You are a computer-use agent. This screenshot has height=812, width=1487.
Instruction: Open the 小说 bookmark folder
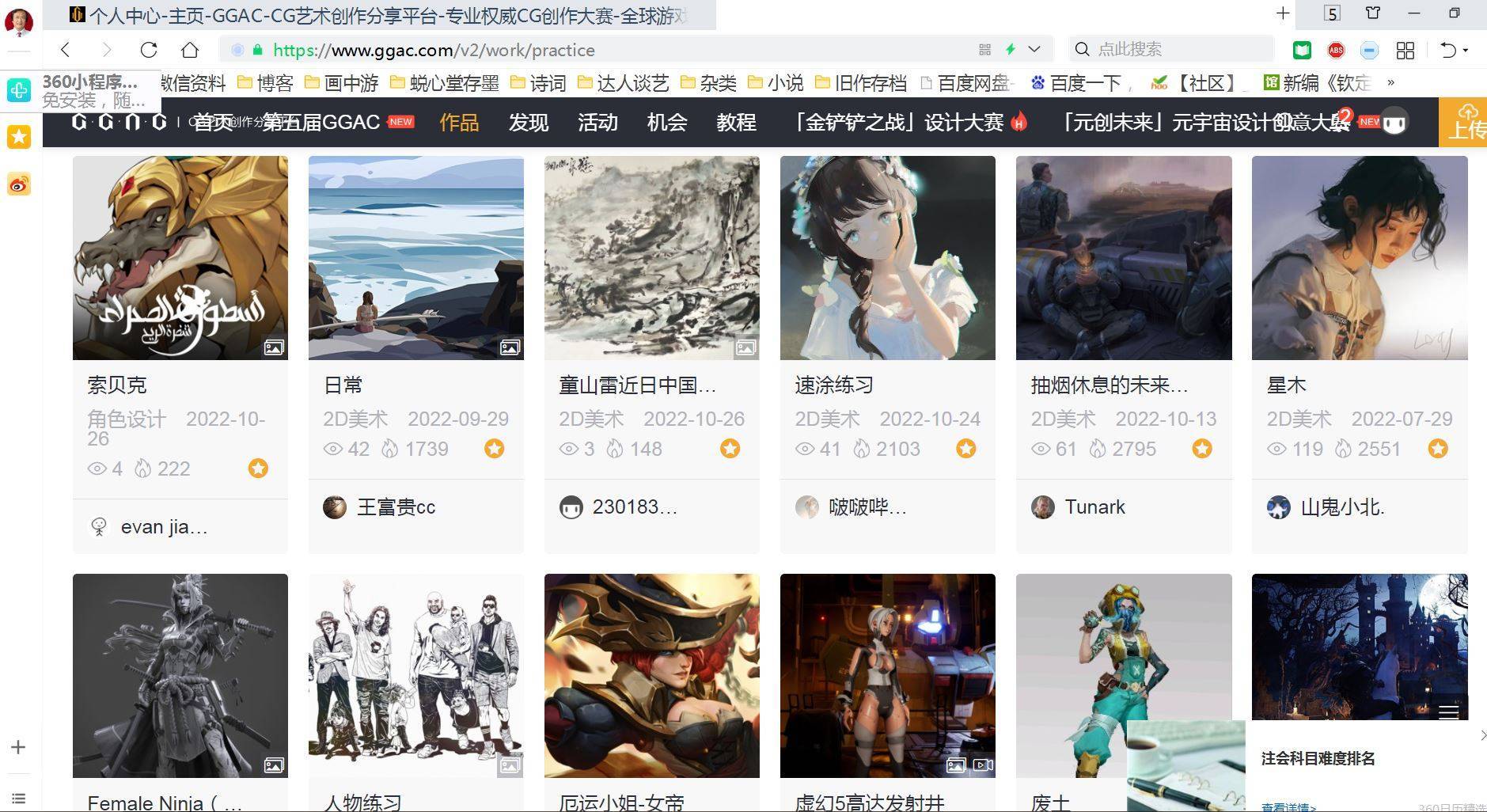click(x=776, y=83)
